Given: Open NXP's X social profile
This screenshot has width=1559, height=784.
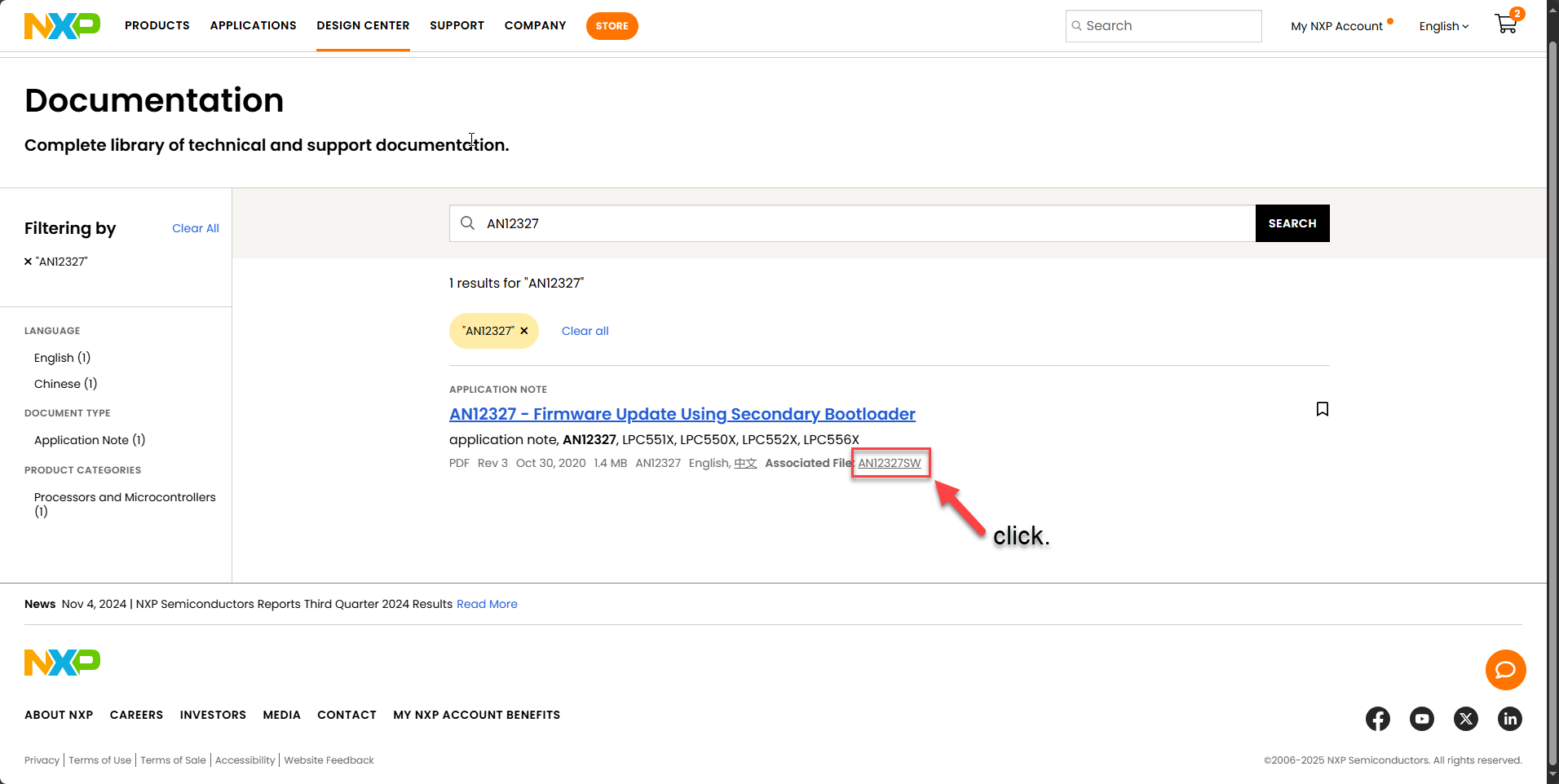Looking at the screenshot, I should (x=1465, y=719).
